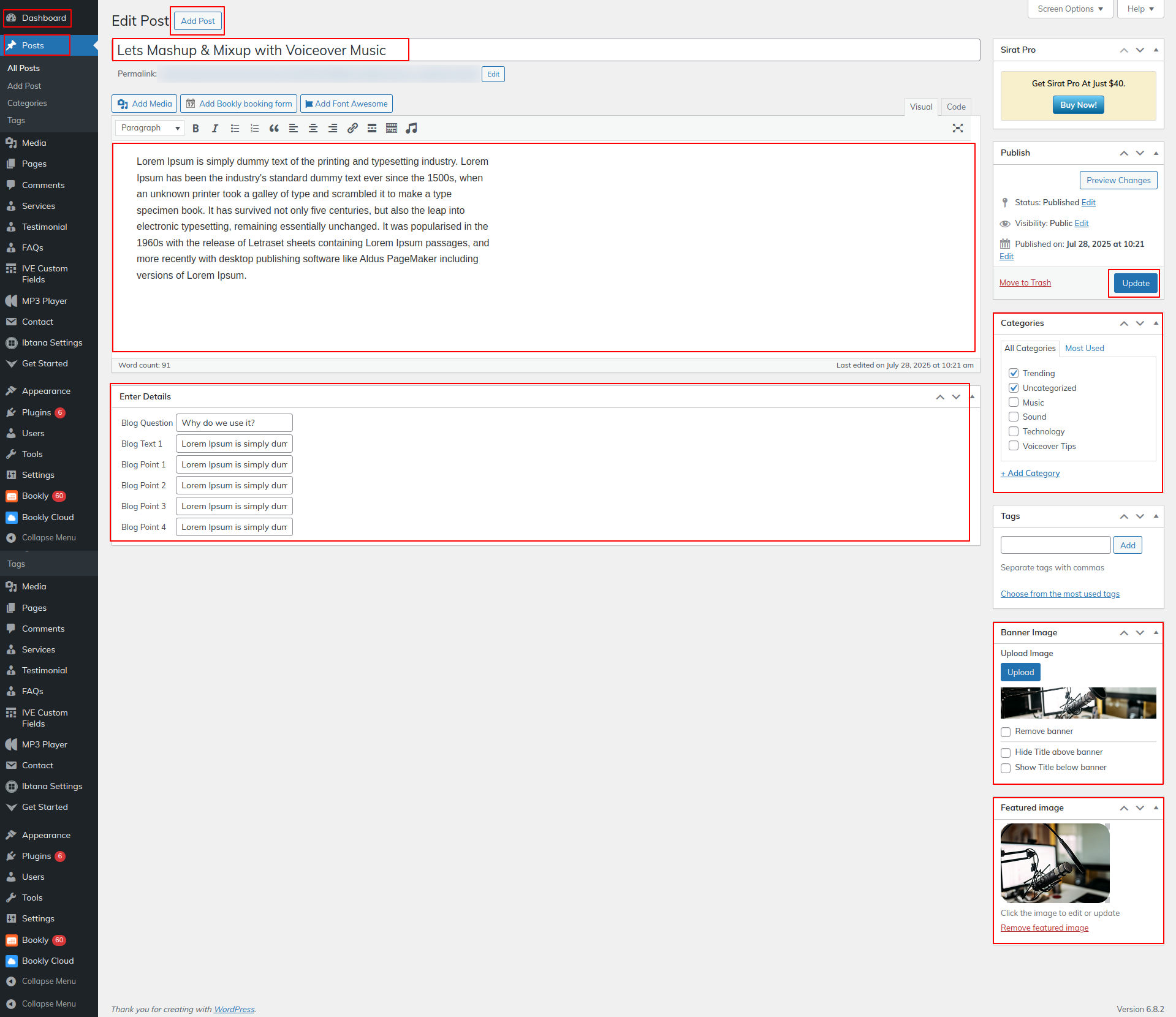1176x1017 pixels.
Task: Collapse the Enter Details panel toggle
Action: click(x=972, y=397)
